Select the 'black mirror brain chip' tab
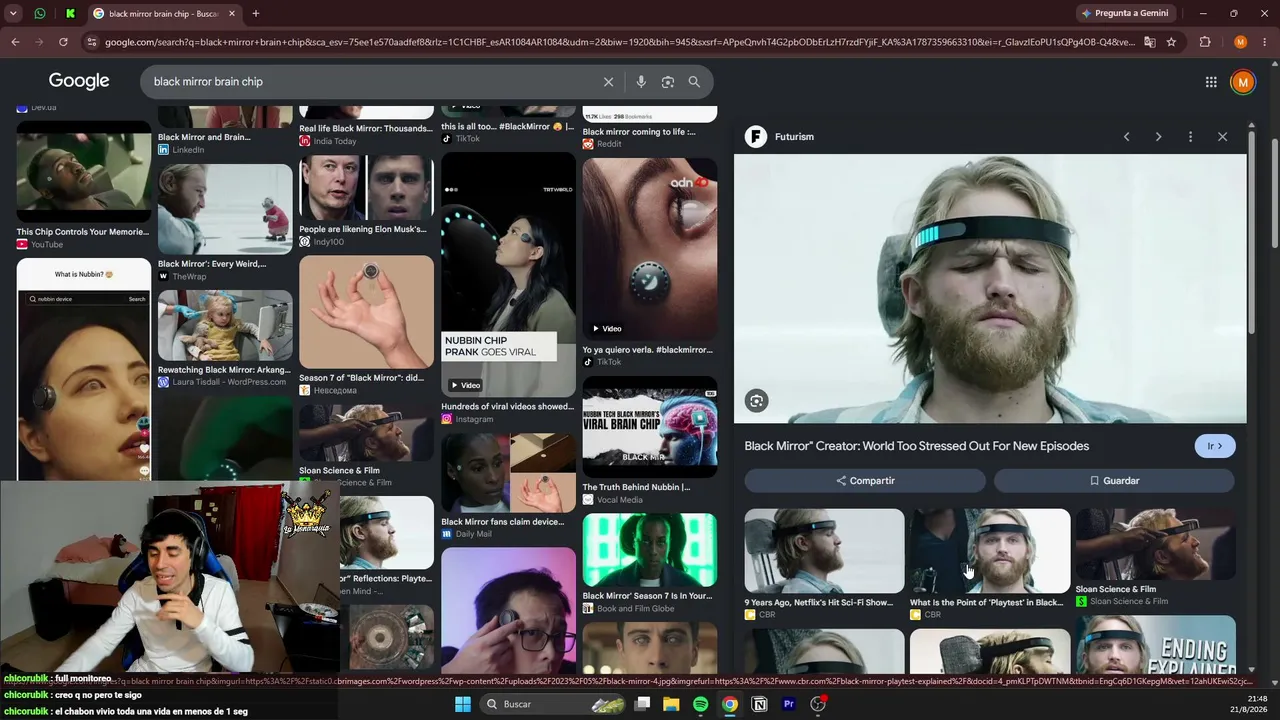 (163, 14)
